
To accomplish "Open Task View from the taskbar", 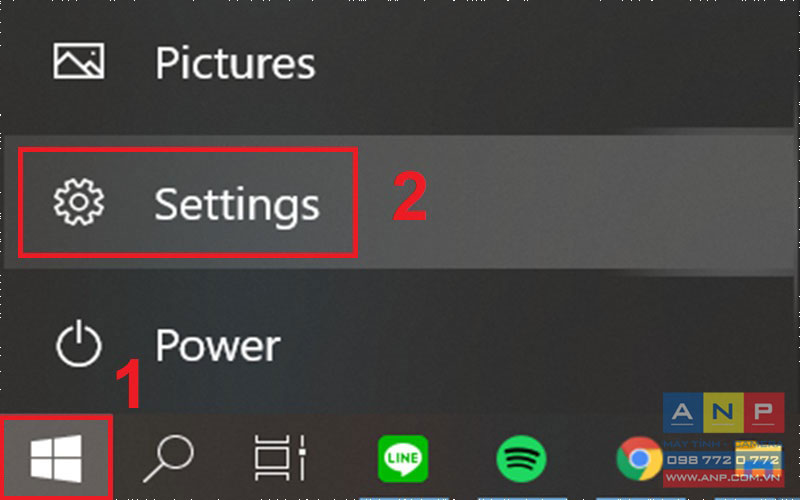I will tap(280, 458).
